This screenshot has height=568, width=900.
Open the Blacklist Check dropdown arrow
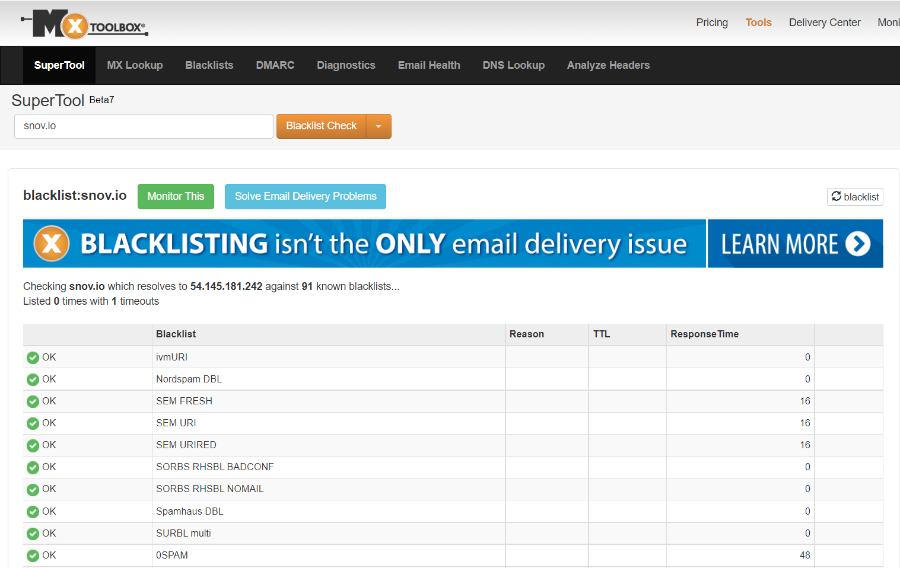tap(378, 126)
